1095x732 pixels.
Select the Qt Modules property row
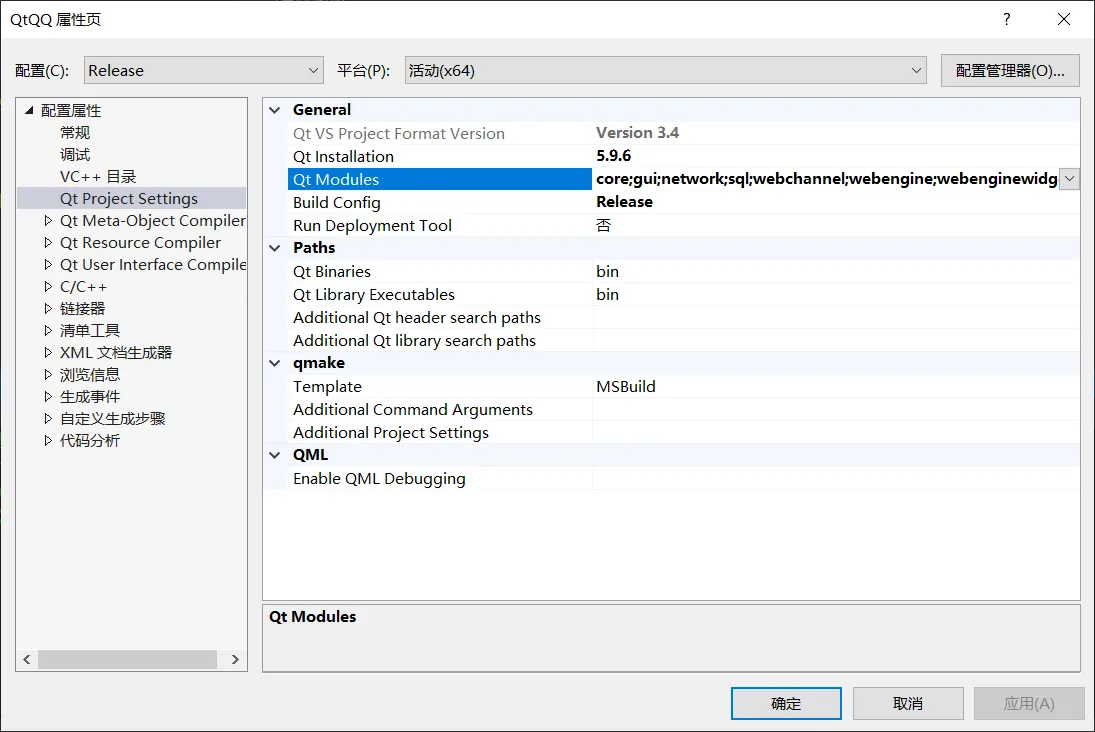coord(440,180)
